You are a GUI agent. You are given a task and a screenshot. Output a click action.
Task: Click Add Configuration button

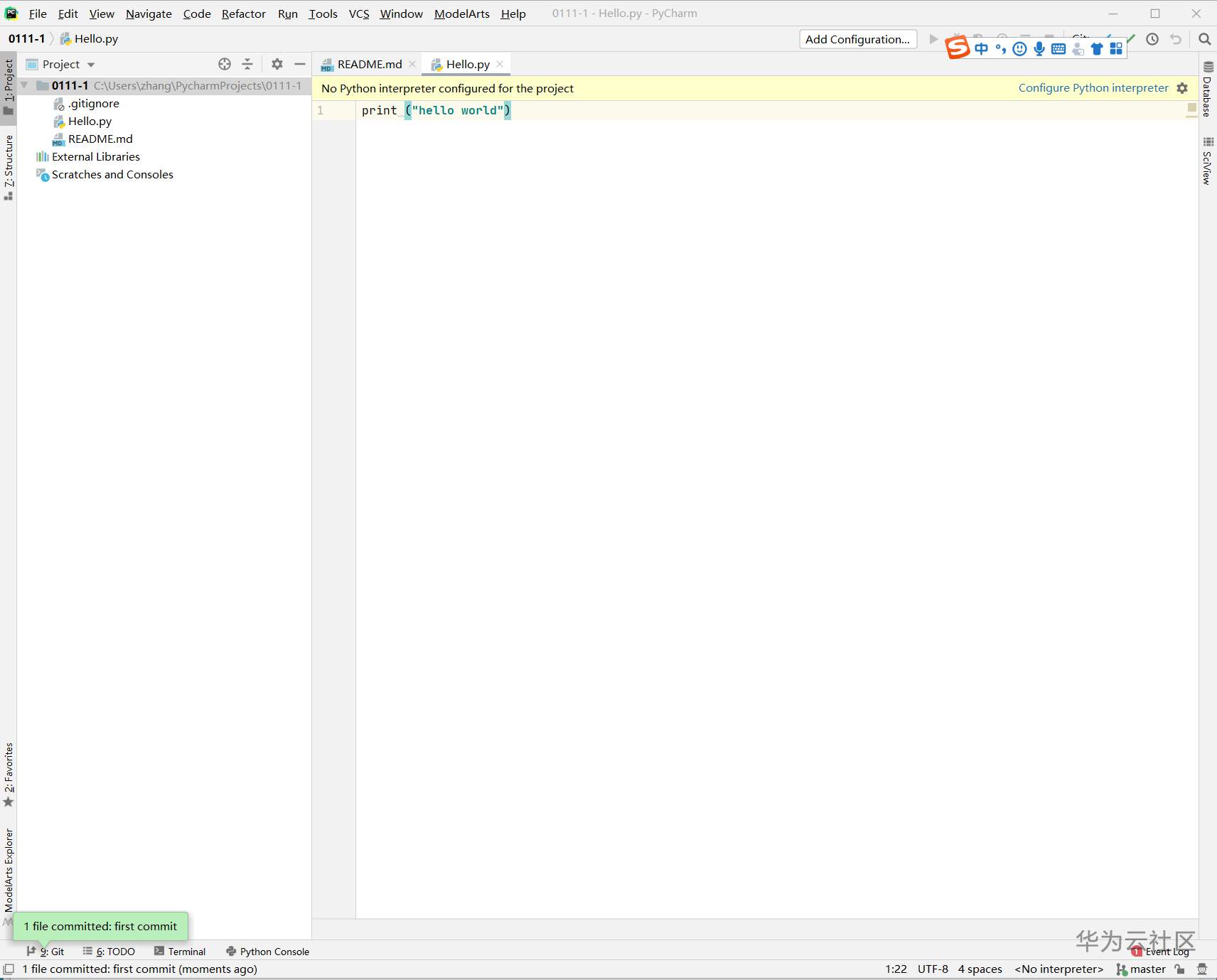(858, 39)
